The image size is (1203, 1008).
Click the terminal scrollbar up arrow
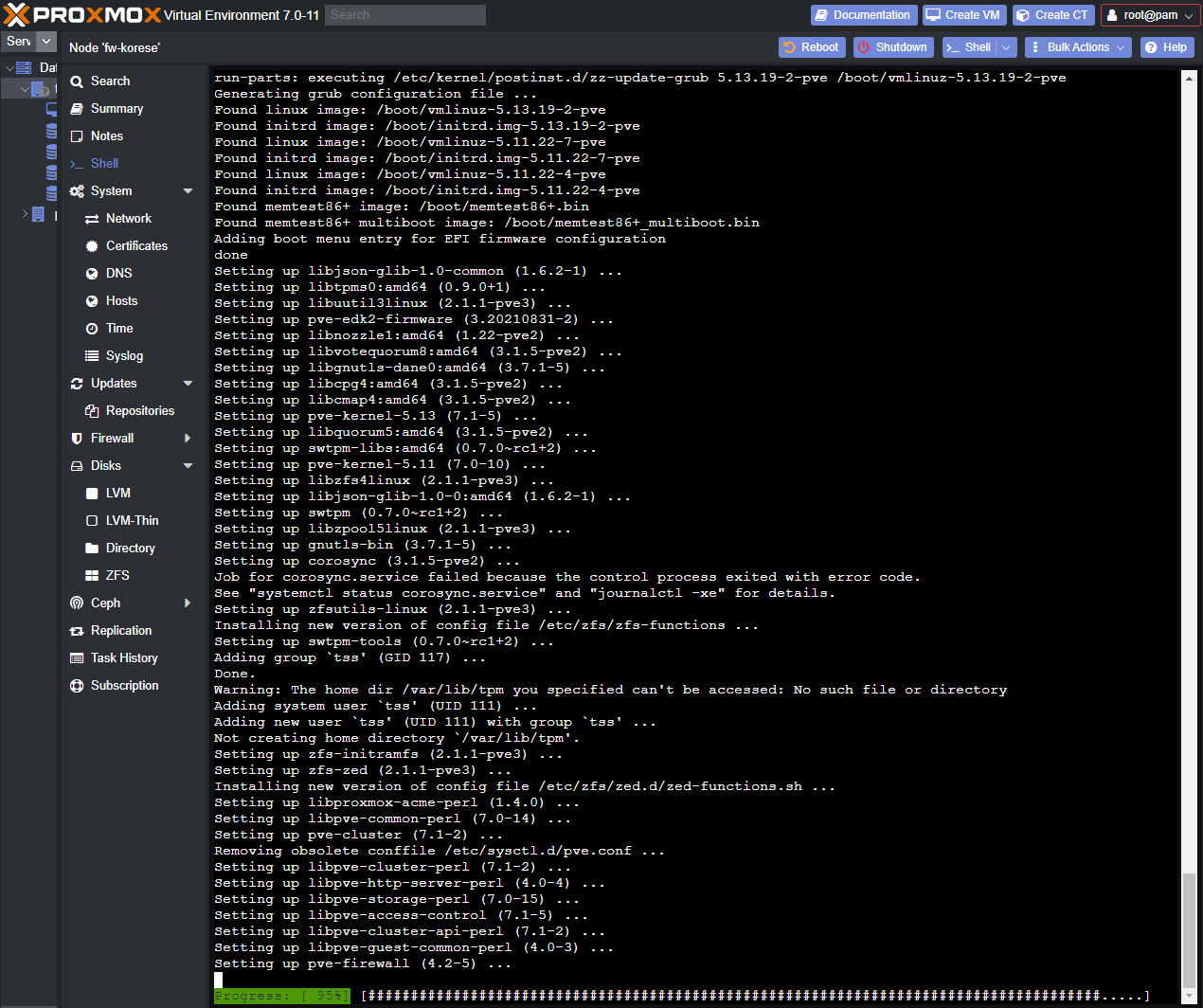click(x=1189, y=78)
